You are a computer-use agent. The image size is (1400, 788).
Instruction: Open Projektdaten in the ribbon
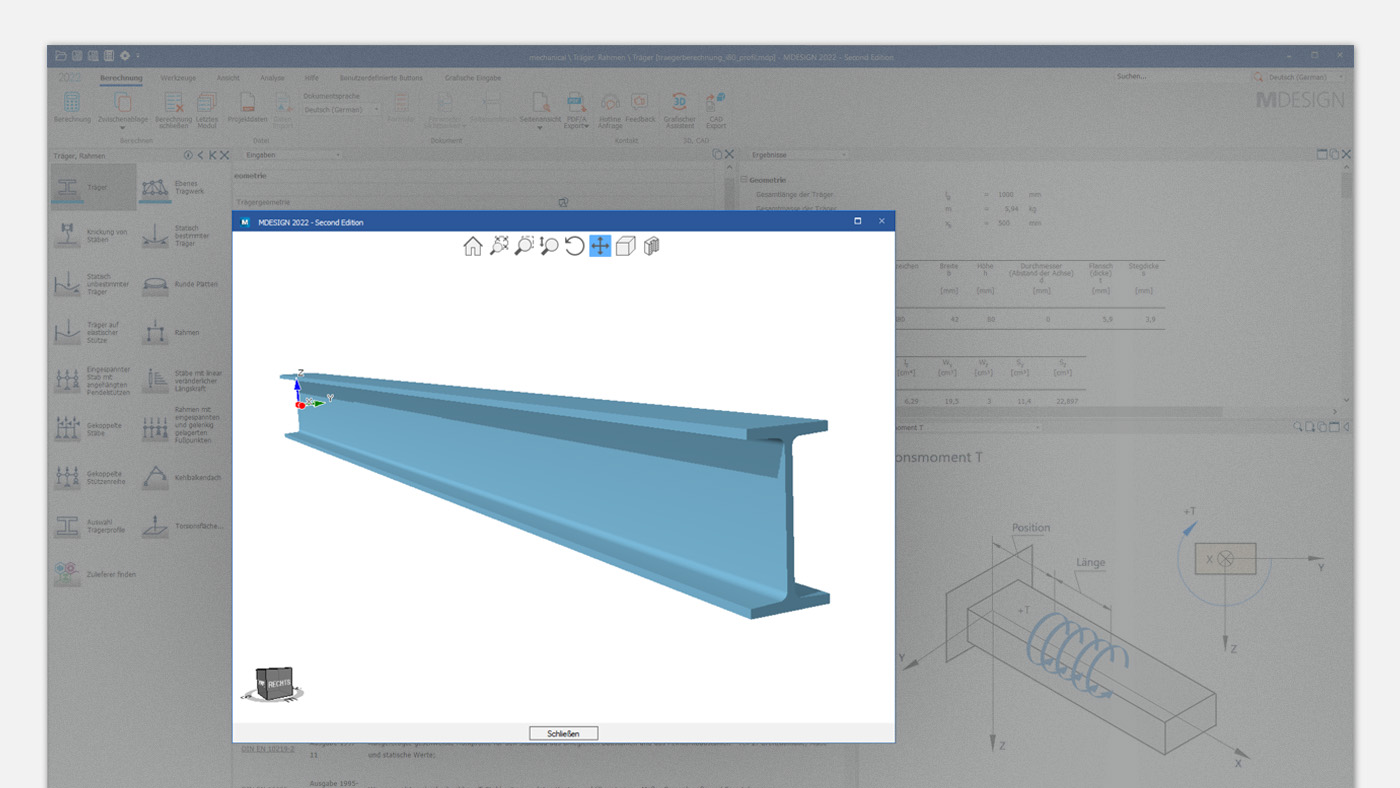tap(247, 108)
